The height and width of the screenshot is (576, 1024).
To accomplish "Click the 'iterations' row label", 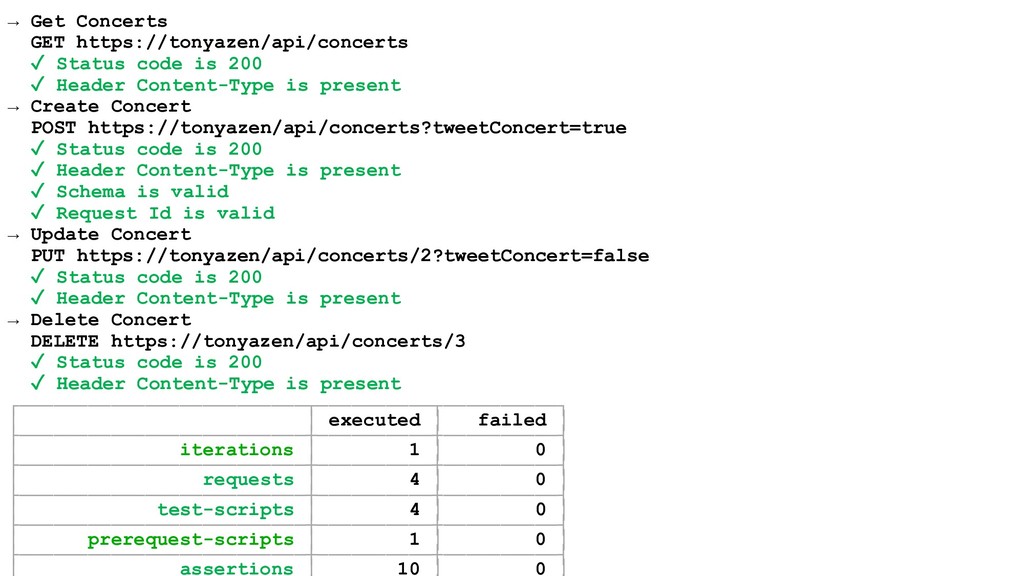I will [x=237, y=450].
